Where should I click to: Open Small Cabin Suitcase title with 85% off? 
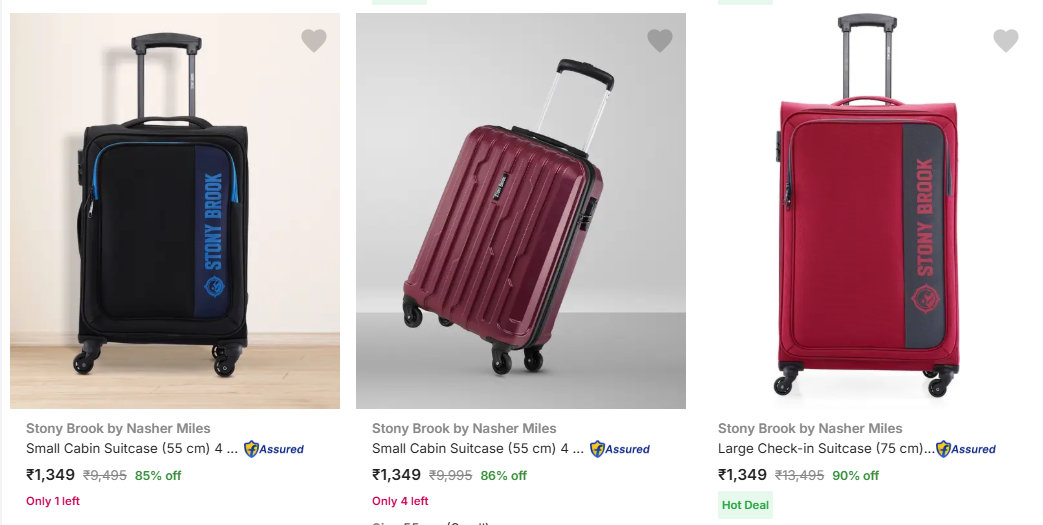coord(132,449)
